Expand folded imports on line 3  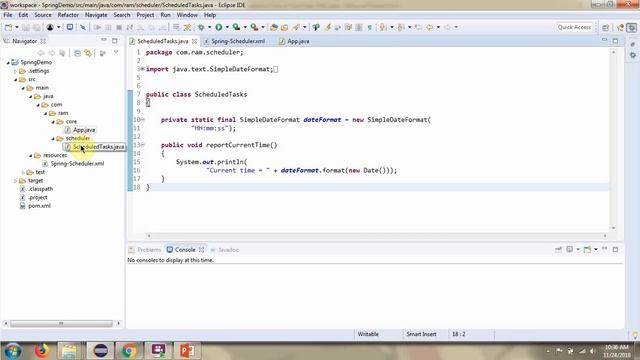pyautogui.click(x=142, y=69)
